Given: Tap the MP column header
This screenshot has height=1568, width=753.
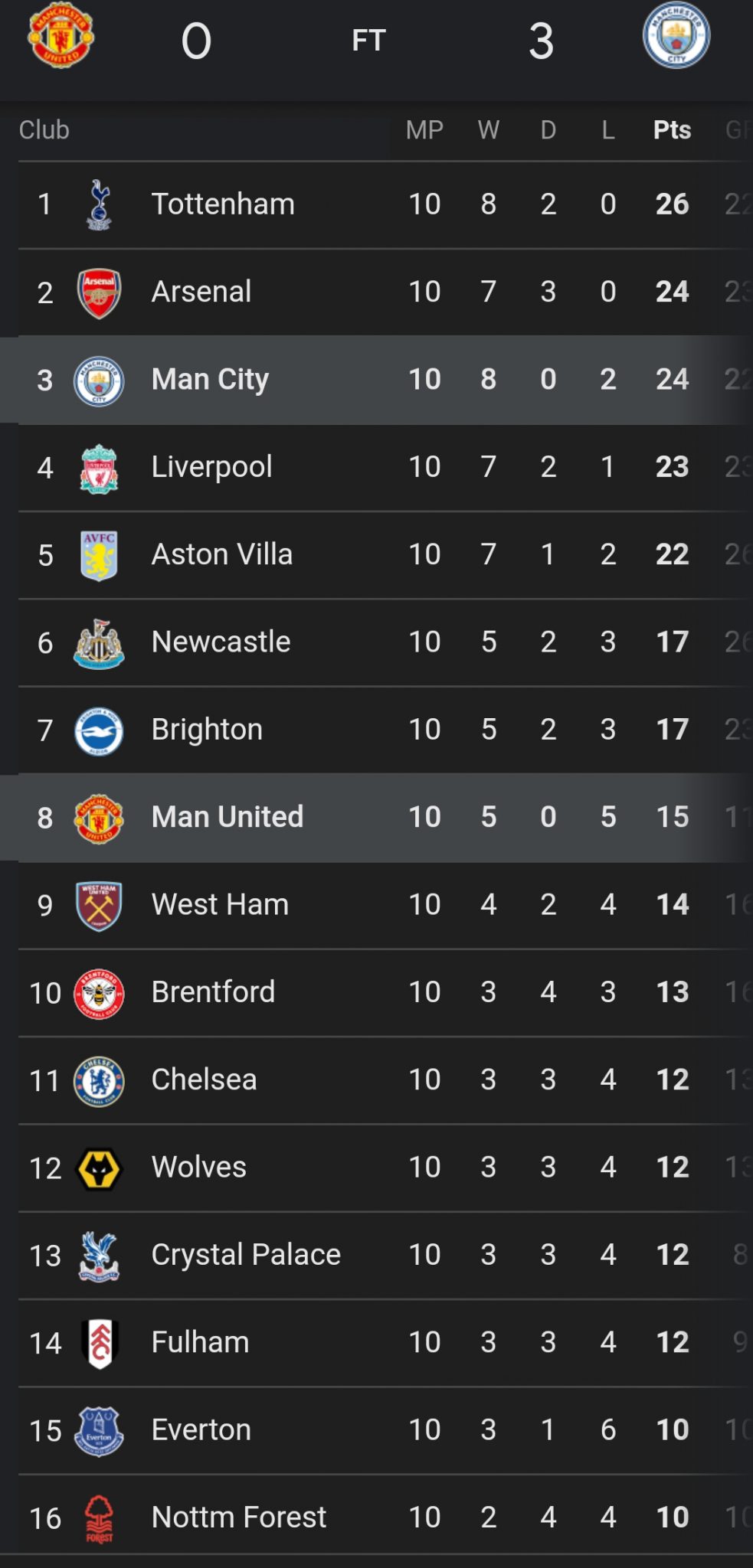Looking at the screenshot, I should coord(424,130).
